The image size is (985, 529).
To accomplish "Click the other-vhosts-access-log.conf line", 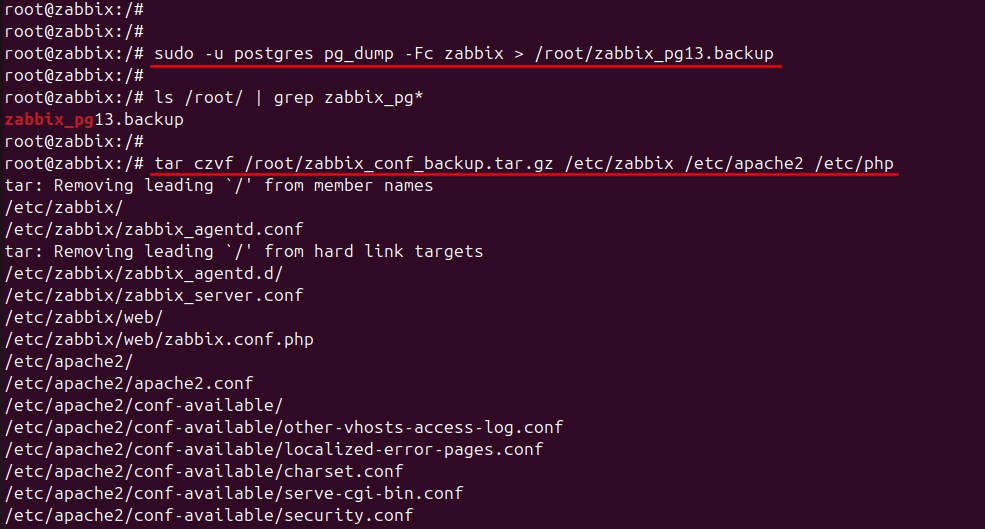I will click(284, 427).
